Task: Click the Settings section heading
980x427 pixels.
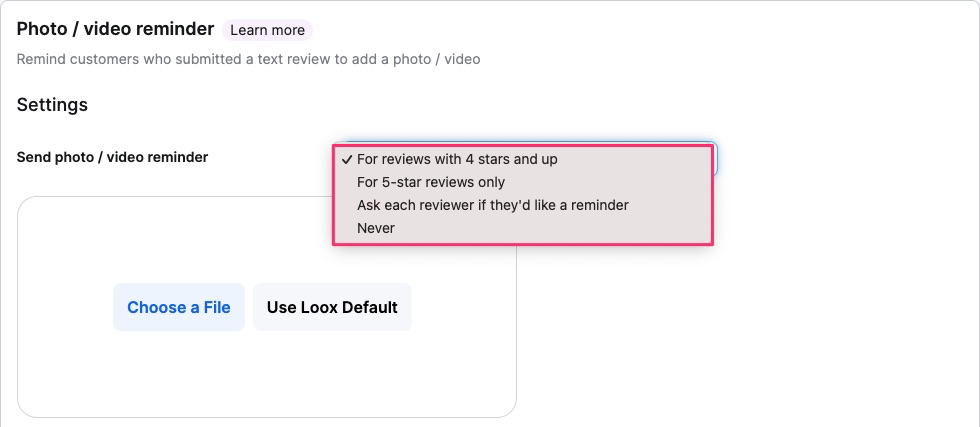Action: [x=52, y=105]
